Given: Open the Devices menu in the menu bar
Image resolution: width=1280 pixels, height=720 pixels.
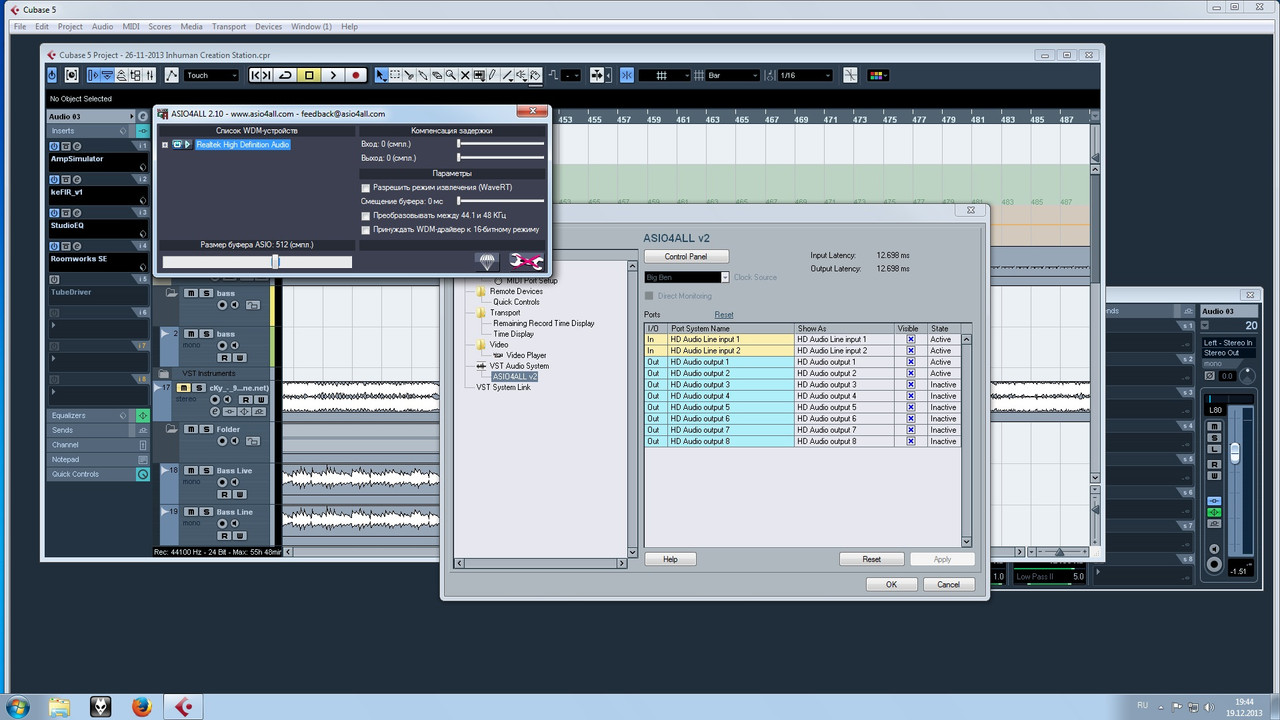Looking at the screenshot, I should (268, 26).
